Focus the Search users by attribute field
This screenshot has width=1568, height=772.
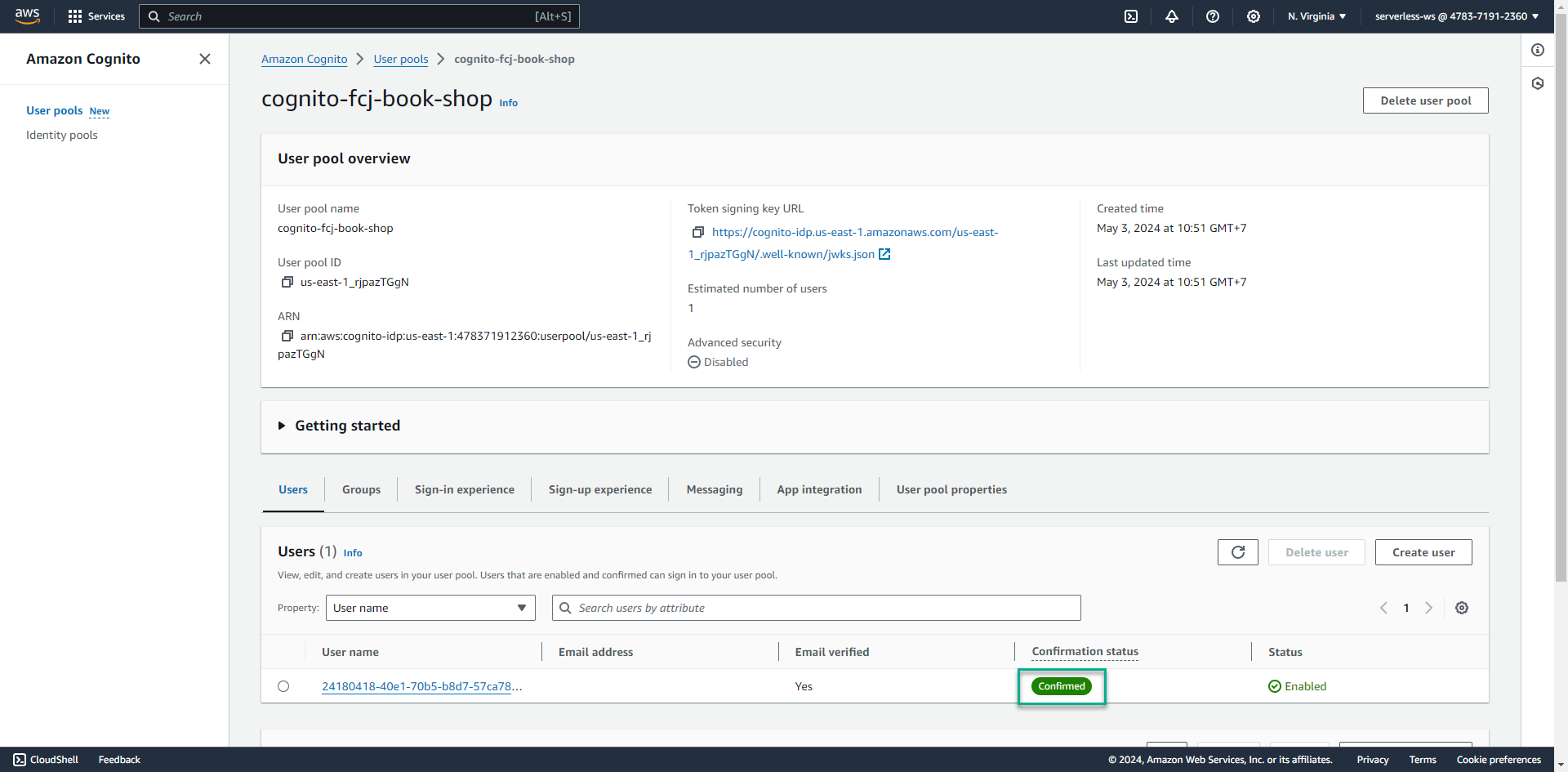817,608
